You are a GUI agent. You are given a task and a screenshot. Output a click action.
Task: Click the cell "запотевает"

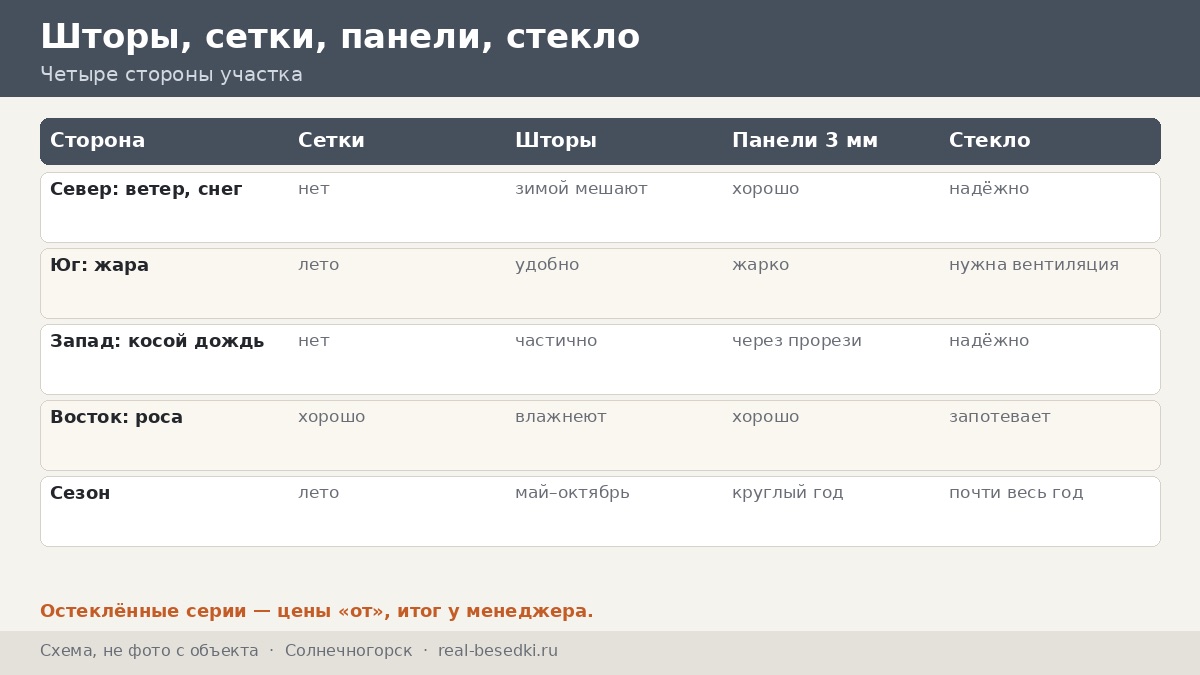coord(1000,417)
